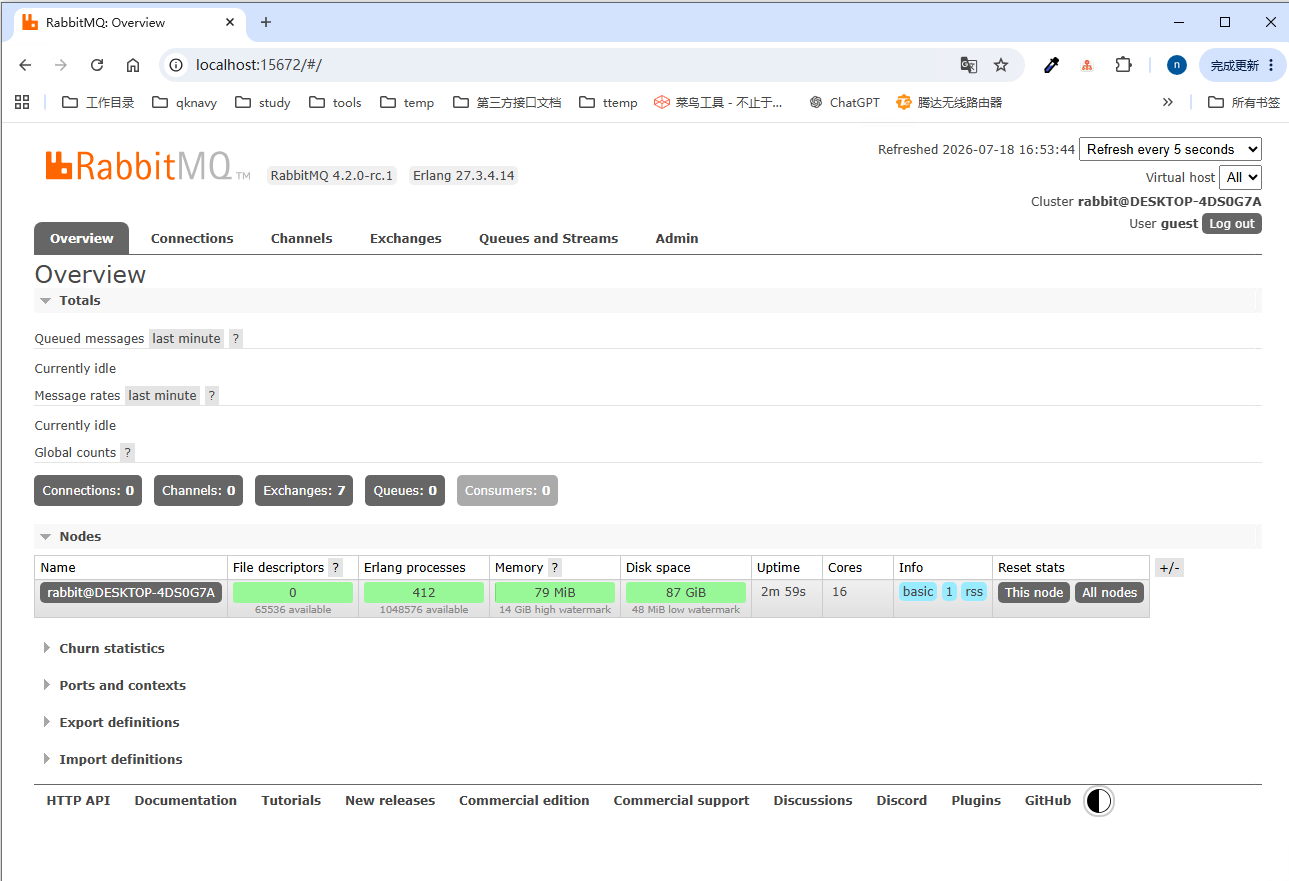Open the Exchanges: 7 count button
The width and height of the screenshot is (1289, 881).
304,490
